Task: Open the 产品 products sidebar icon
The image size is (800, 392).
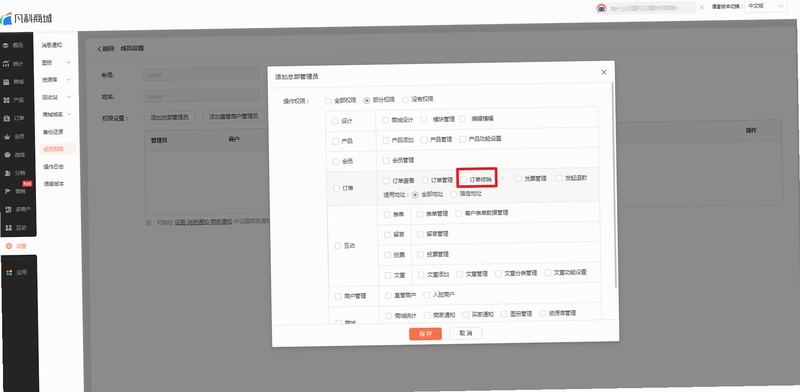Action: (x=6, y=100)
